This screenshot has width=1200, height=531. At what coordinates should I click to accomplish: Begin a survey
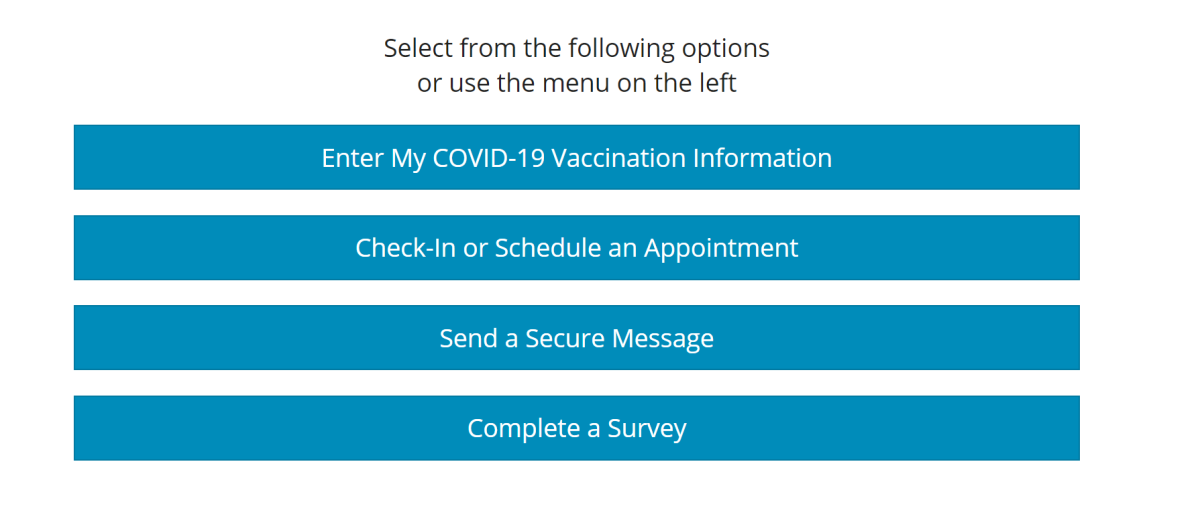pyautogui.click(x=576, y=428)
